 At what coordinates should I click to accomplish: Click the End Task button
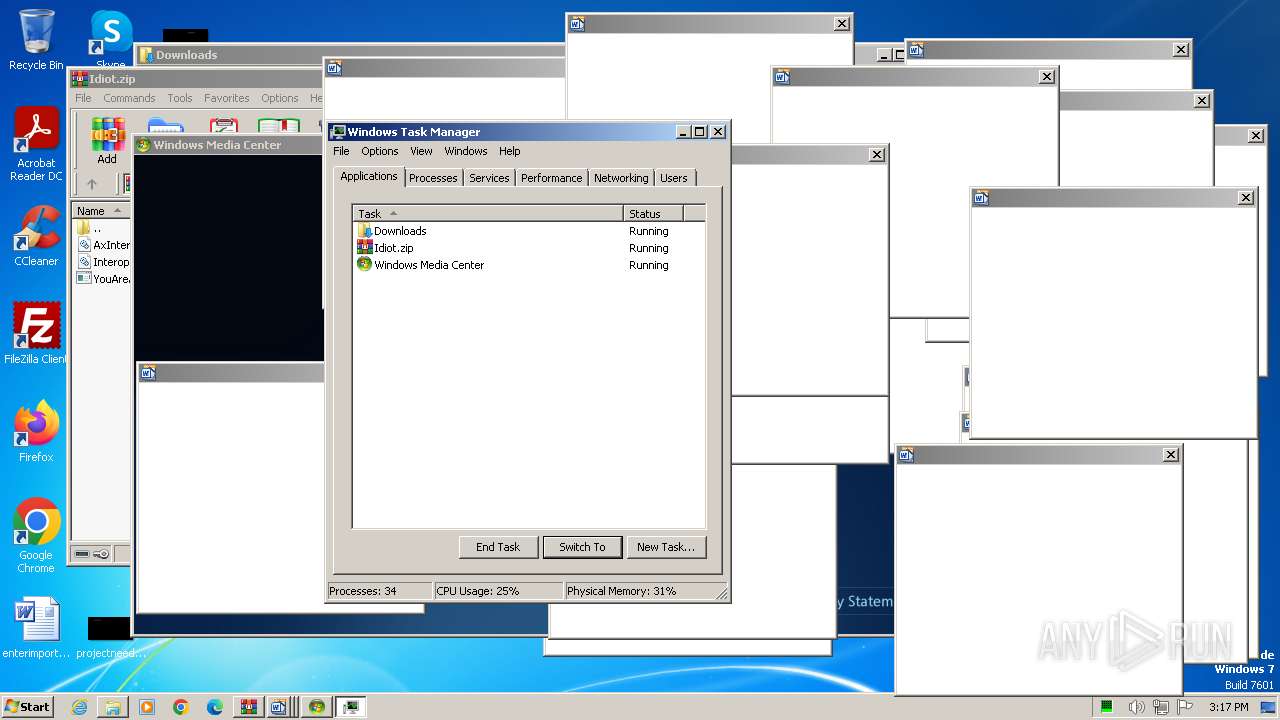498,547
